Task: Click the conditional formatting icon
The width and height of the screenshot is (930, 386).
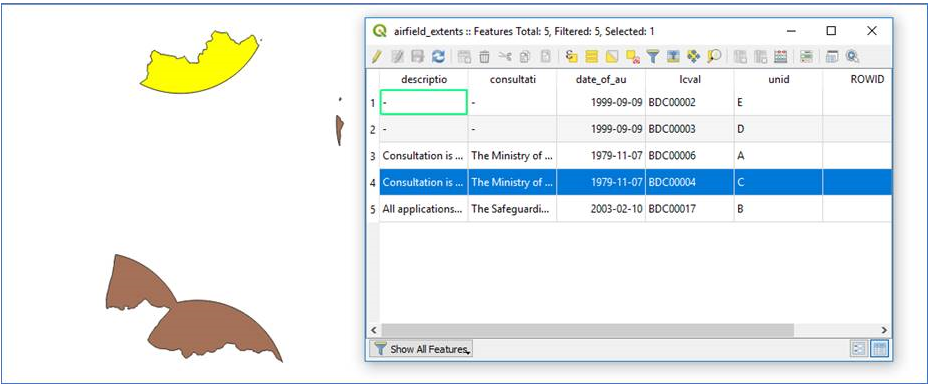Action: click(x=806, y=56)
